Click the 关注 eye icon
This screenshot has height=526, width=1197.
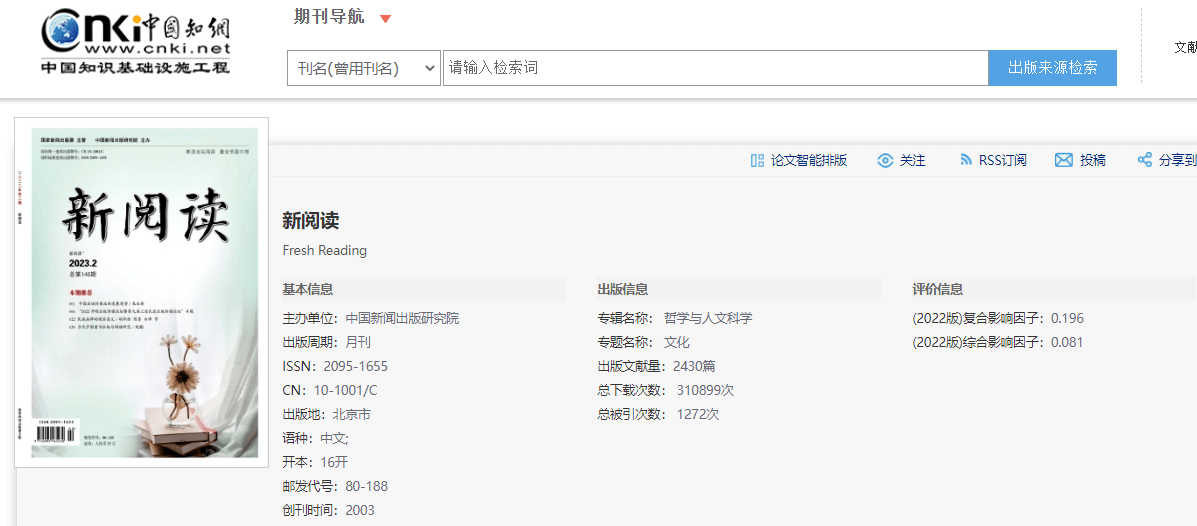885,160
